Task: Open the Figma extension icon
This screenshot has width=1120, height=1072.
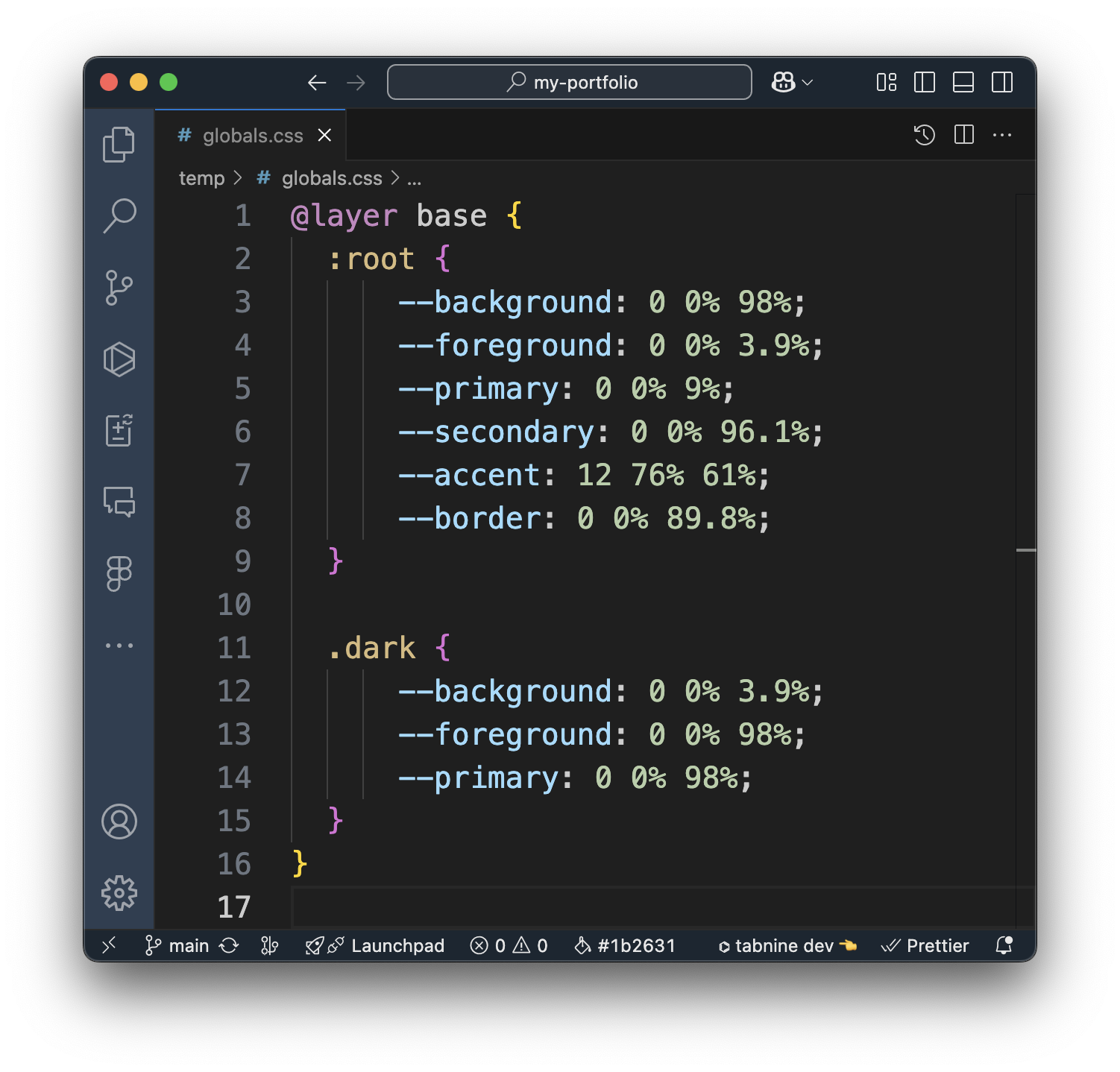Action: click(119, 574)
